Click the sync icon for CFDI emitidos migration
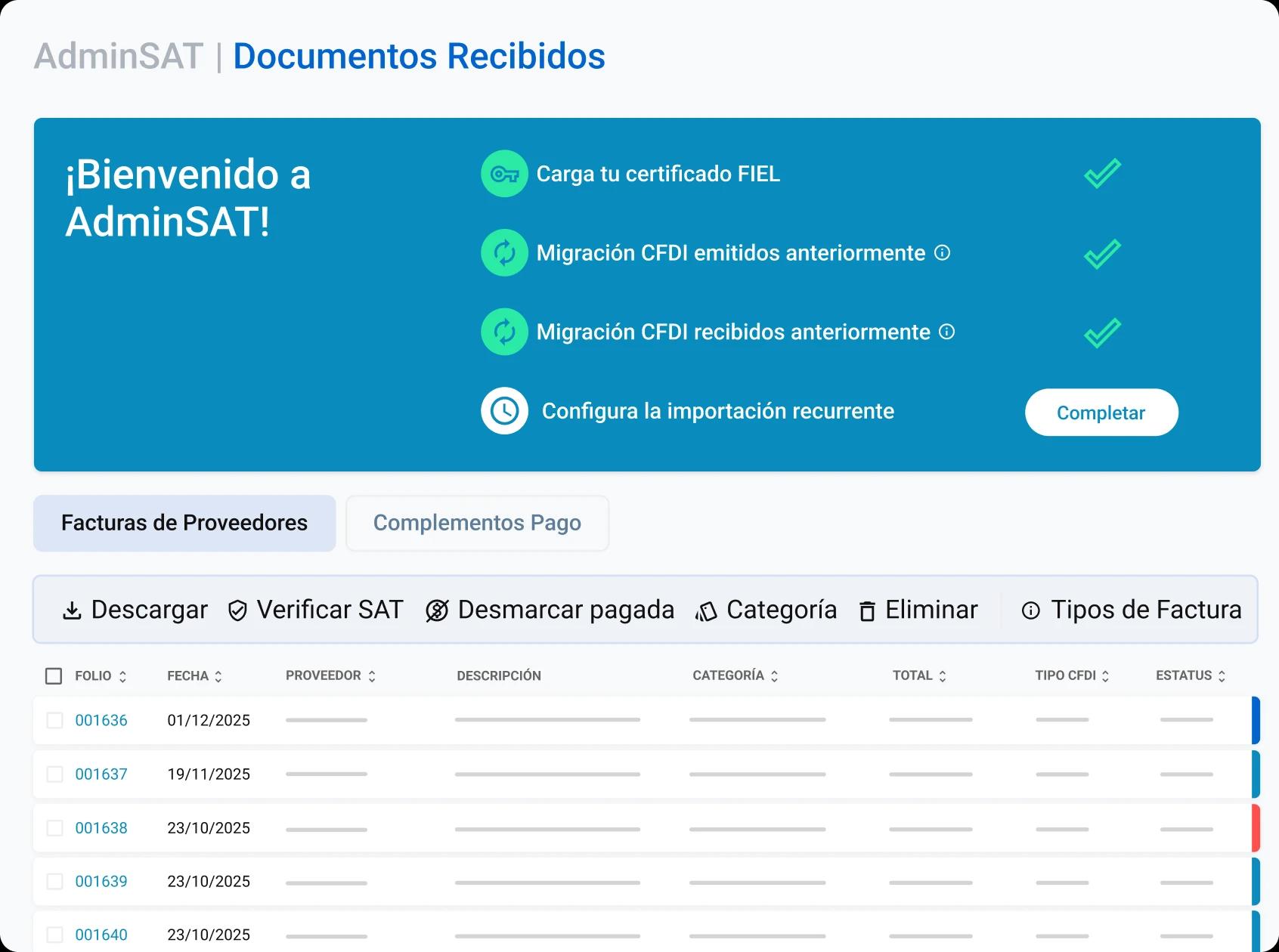Image resolution: width=1279 pixels, height=952 pixels. [504, 252]
